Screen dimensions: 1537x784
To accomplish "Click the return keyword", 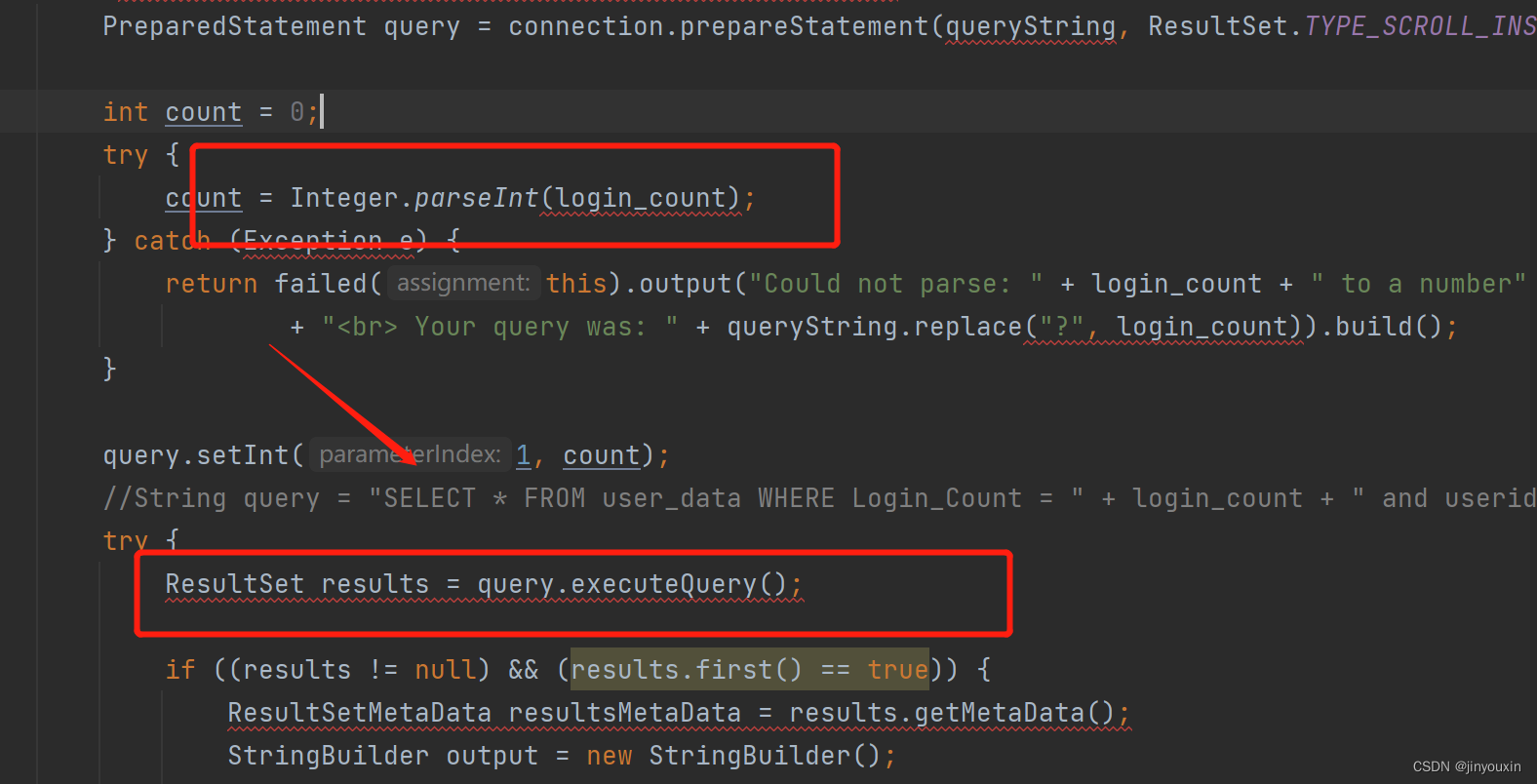I will pyautogui.click(x=212, y=284).
